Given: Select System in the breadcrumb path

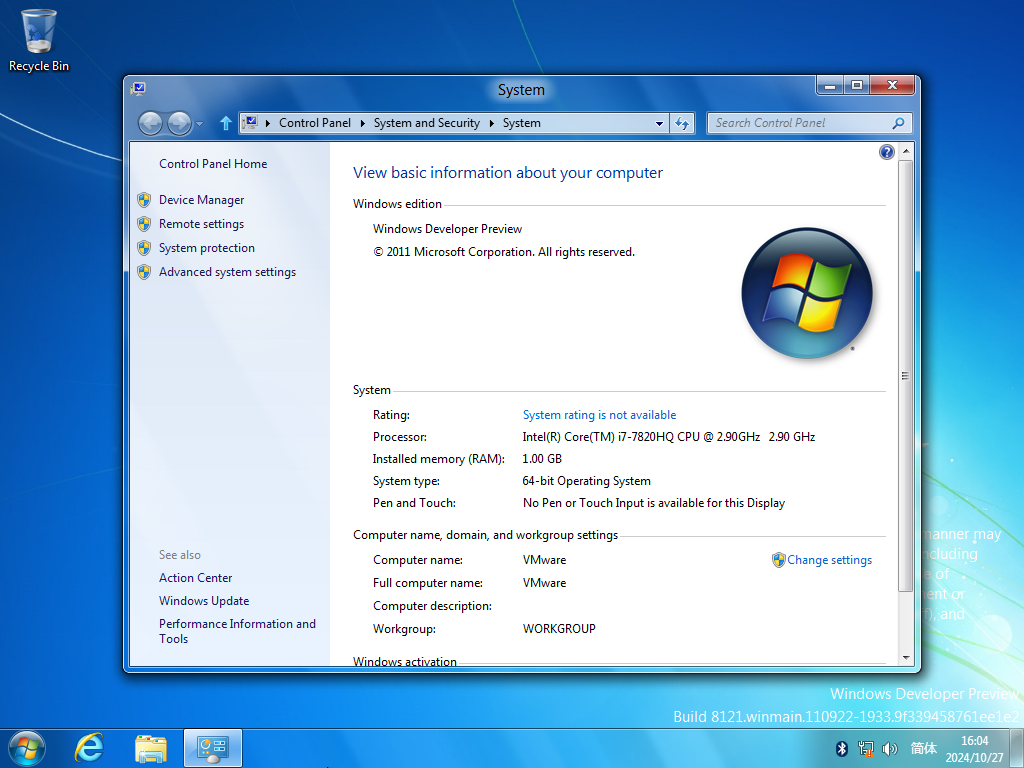Looking at the screenshot, I should coord(521,123).
